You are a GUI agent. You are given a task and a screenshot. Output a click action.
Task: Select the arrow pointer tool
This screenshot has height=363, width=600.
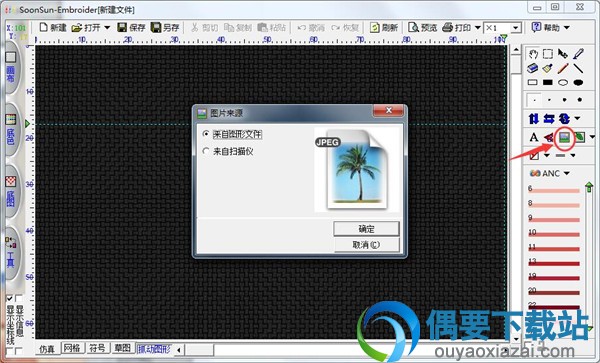point(562,54)
